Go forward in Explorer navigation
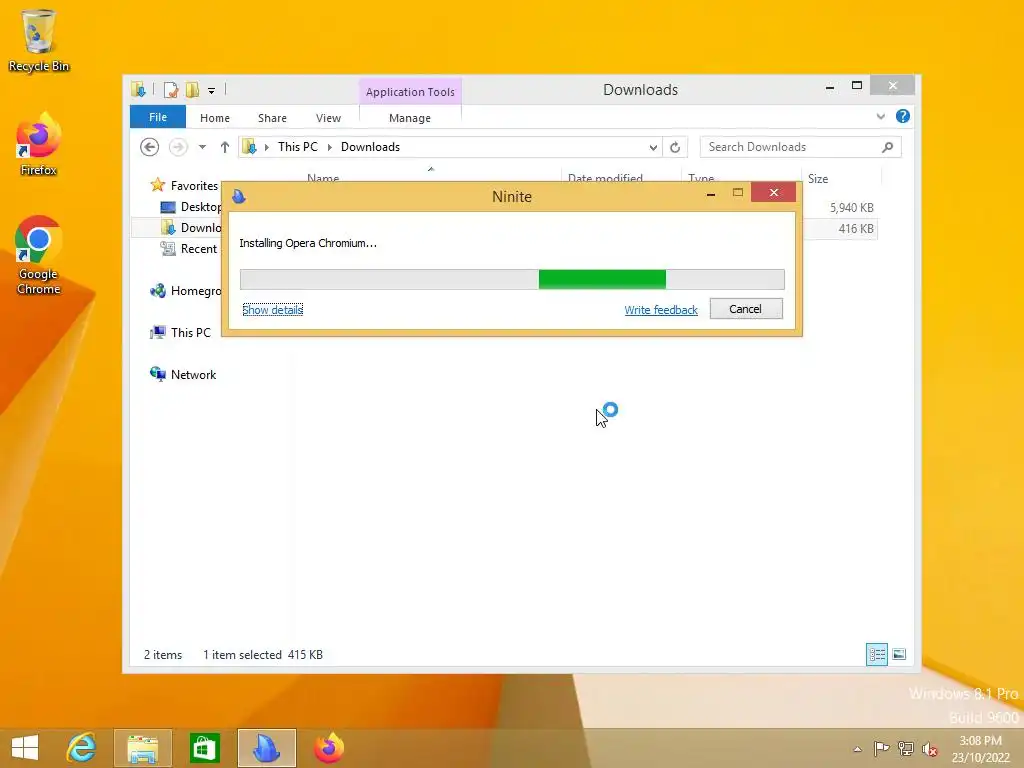 click(x=178, y=147)
